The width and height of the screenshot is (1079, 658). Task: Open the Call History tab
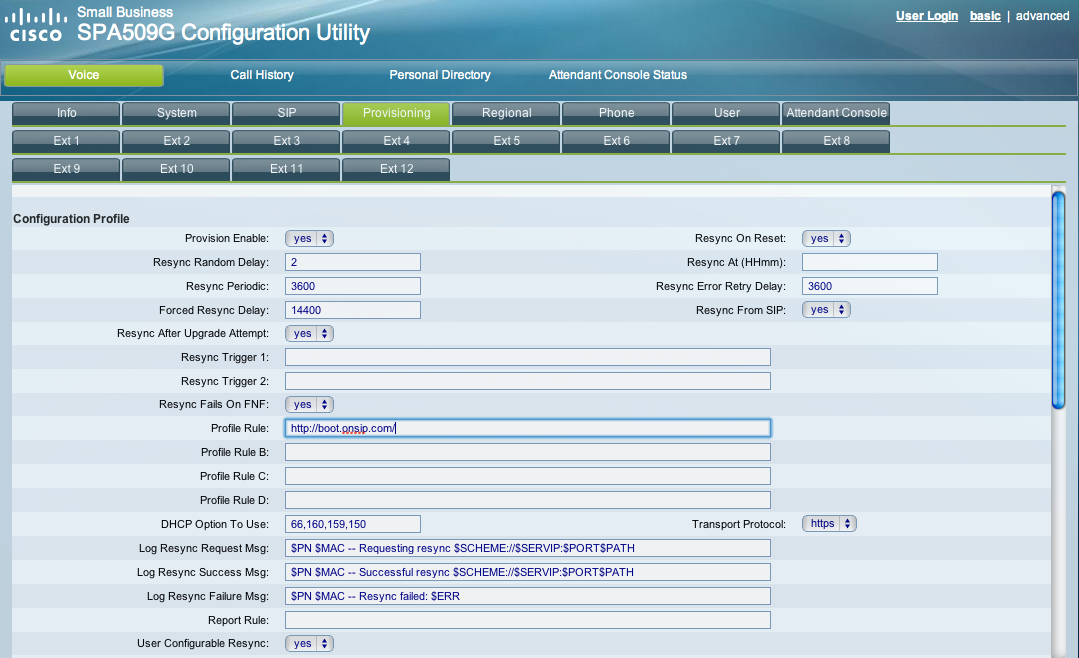(x=261, y=75)
